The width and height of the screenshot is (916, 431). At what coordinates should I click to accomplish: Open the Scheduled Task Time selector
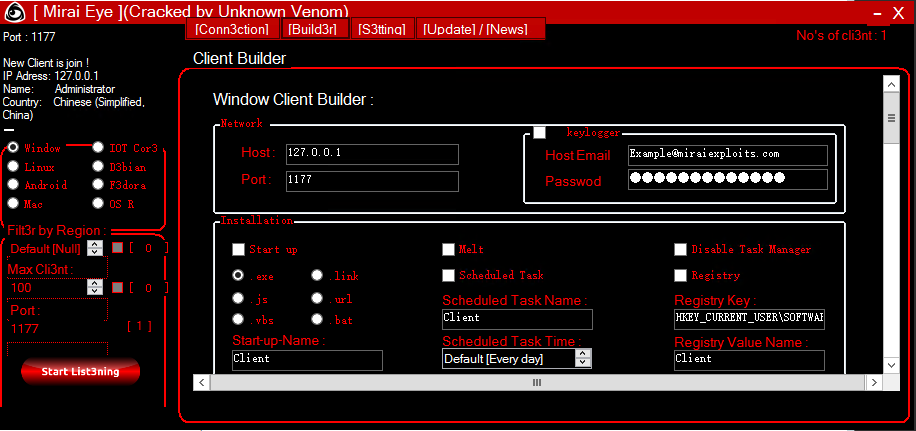[516, 359]
